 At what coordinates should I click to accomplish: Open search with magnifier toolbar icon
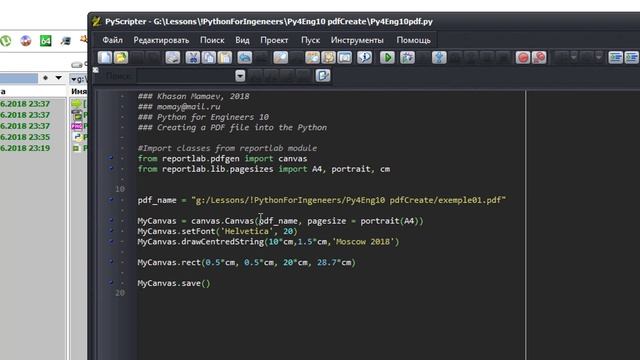point(280,58)
